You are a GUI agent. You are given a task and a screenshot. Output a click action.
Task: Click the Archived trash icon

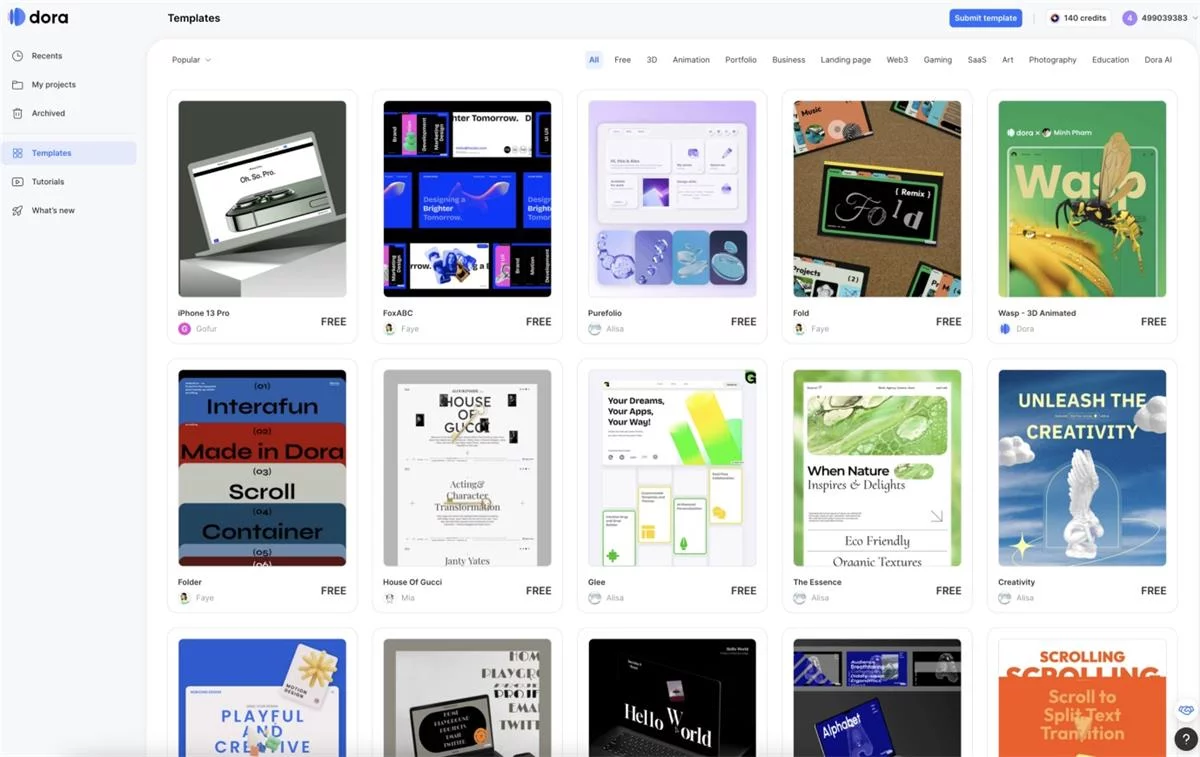[18, 113]
